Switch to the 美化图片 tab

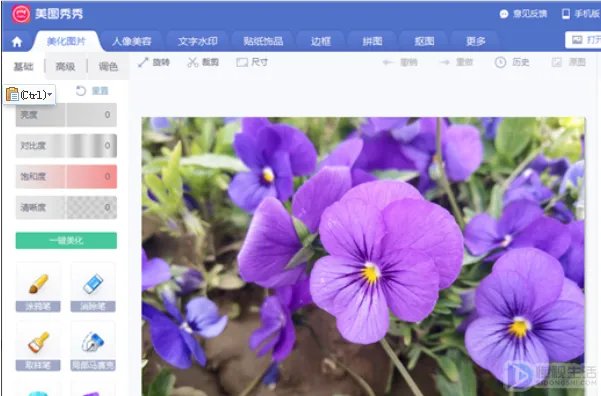(66, 41)
